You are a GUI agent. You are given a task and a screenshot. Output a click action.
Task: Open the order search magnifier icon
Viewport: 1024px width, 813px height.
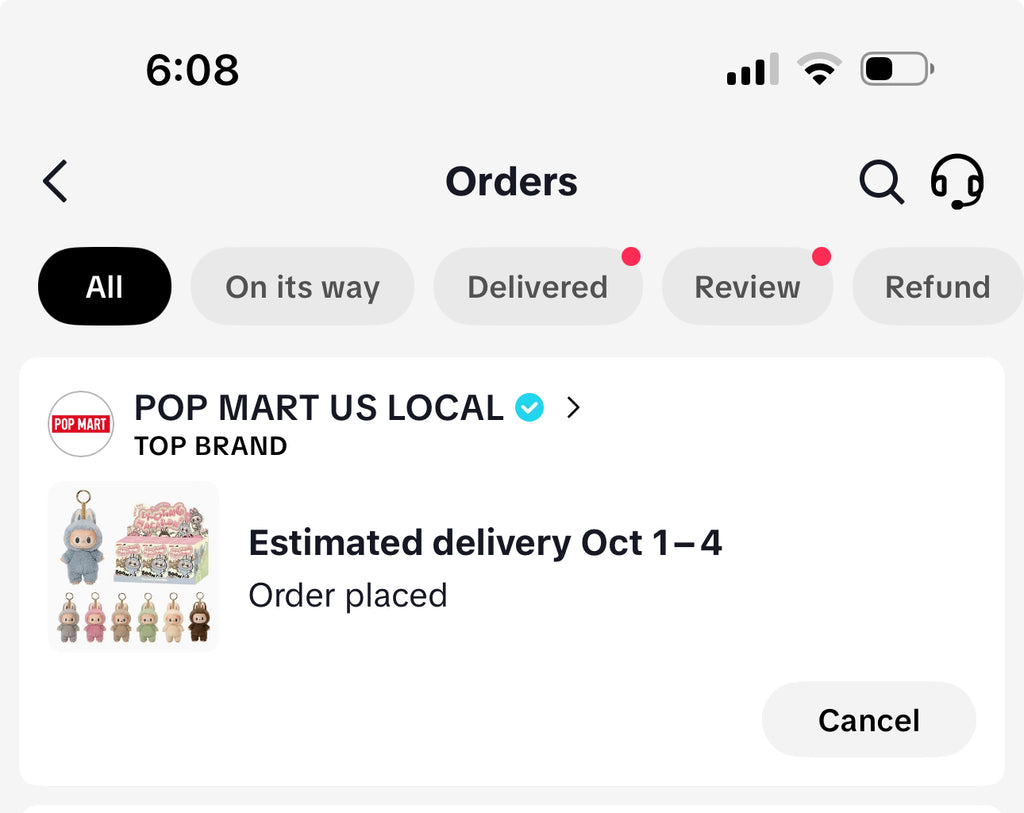click(x=881, y=182)
